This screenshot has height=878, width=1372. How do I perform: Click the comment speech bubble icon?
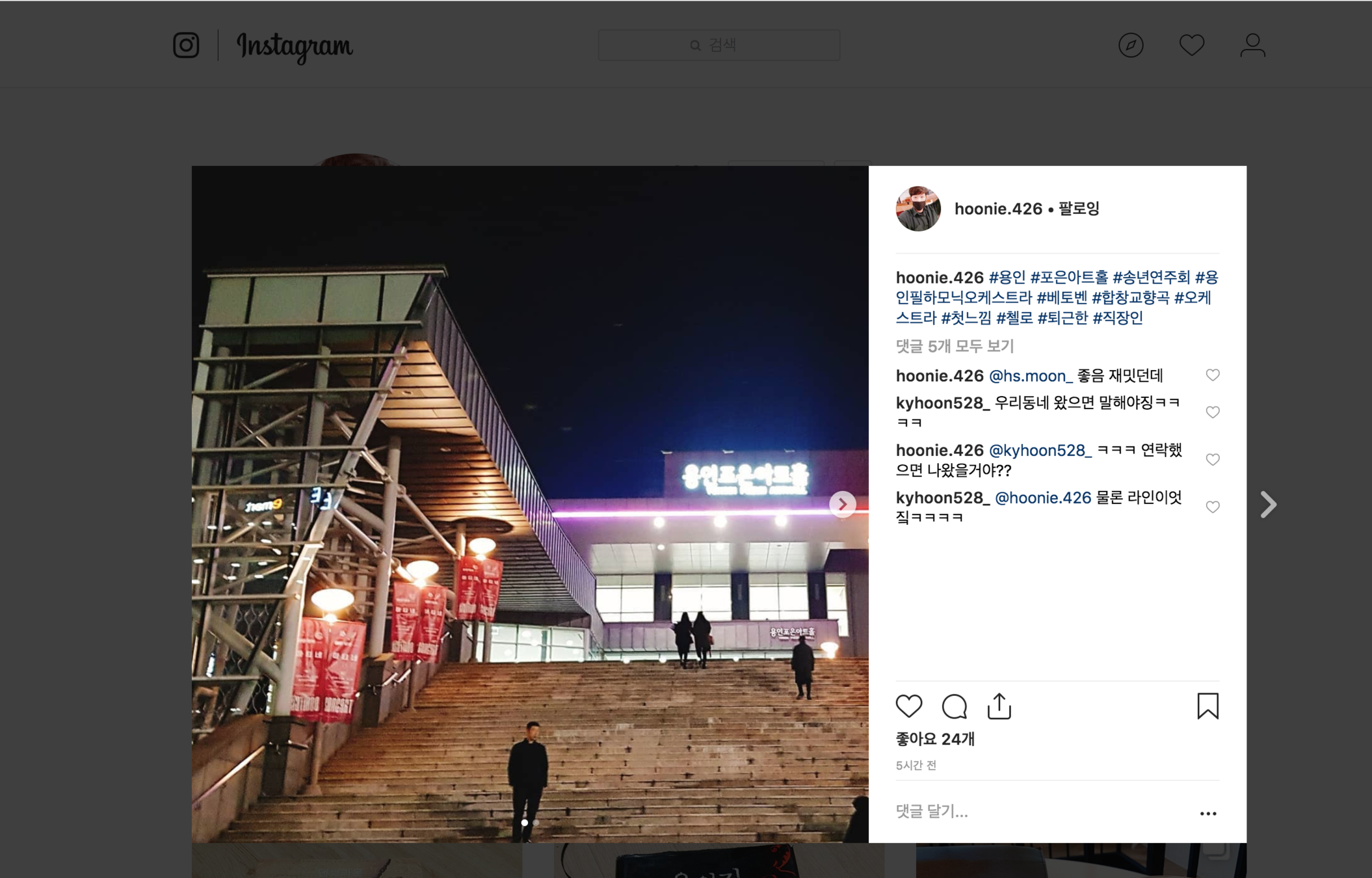(954, 706)
